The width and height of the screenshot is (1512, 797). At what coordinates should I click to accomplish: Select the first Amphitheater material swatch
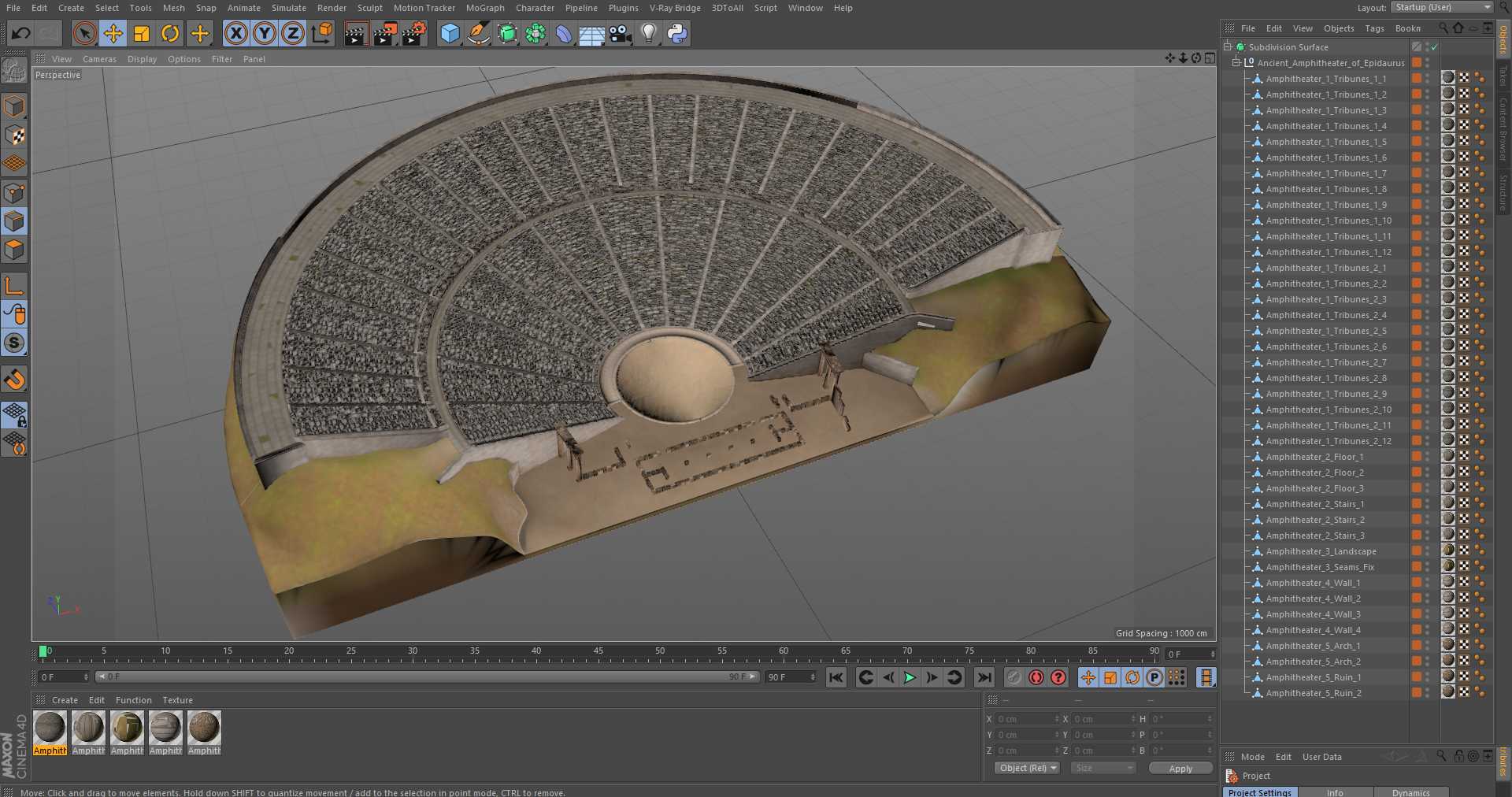tap(50, 728)
